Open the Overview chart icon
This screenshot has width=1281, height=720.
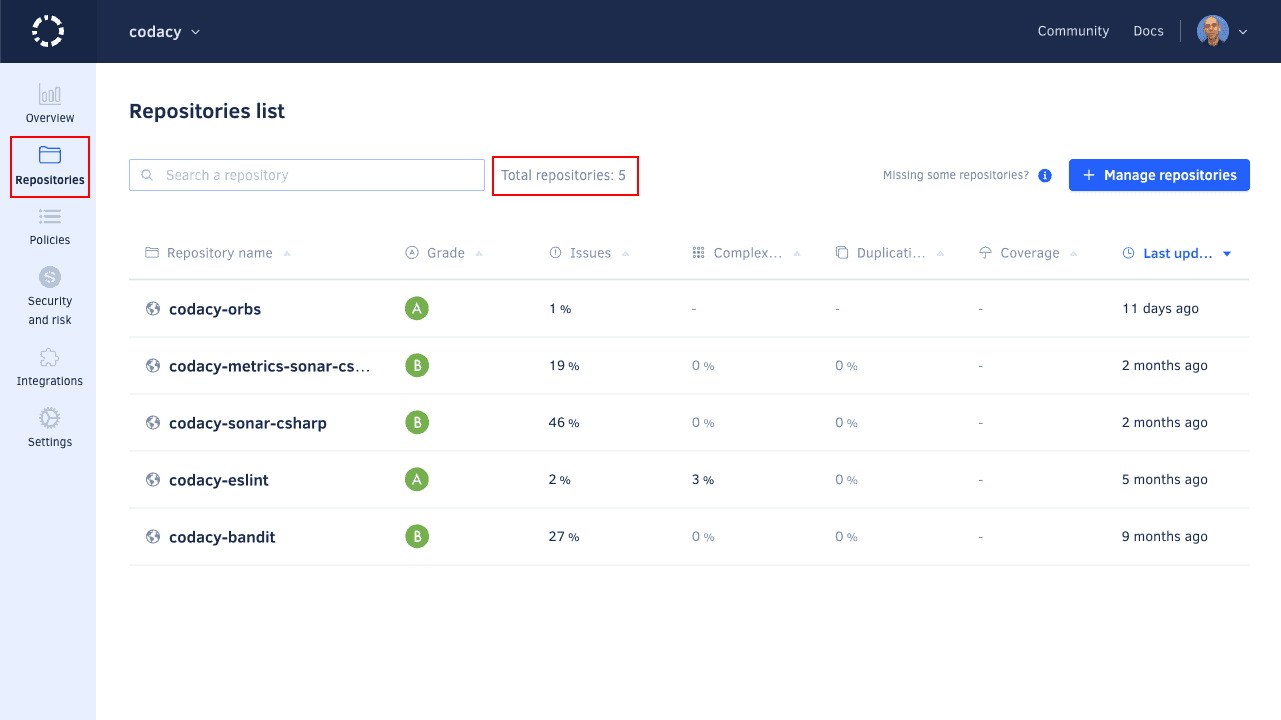[x=50, y=95]
